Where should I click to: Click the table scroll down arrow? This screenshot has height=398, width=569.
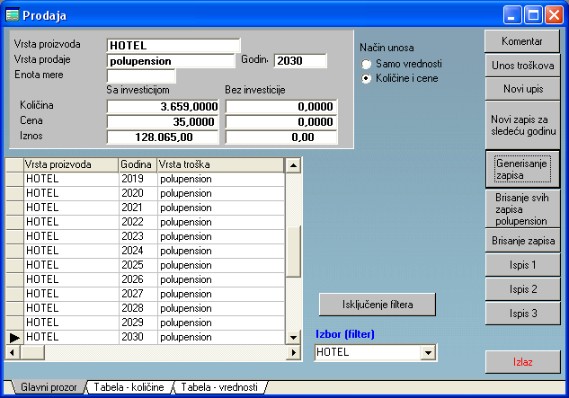point(293,337)
